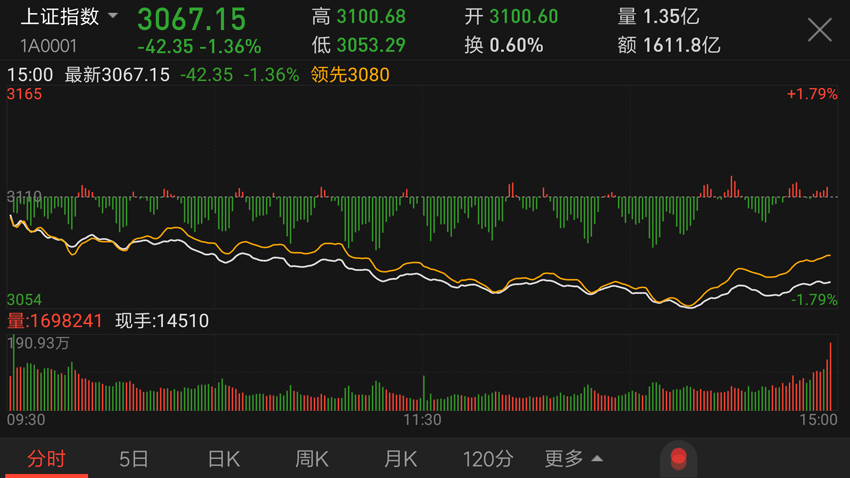850x478 pixels.
Task: Click the open value 3100.60
Action: click(x=524, y=17)
